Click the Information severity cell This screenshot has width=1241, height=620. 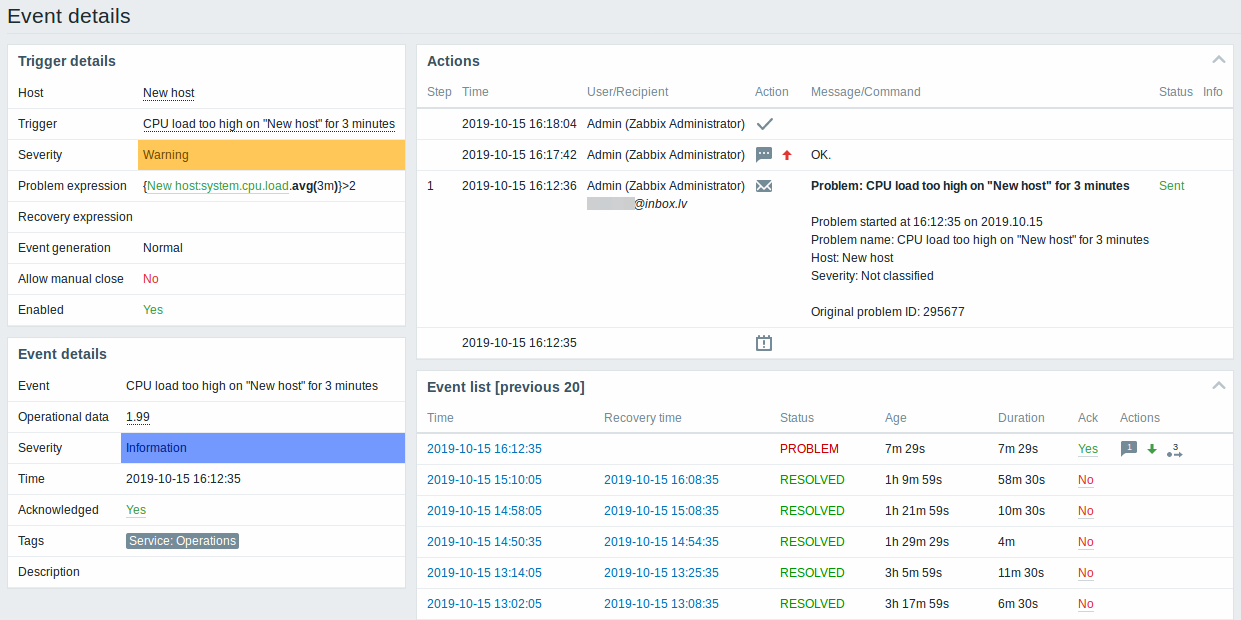(263, 448)
